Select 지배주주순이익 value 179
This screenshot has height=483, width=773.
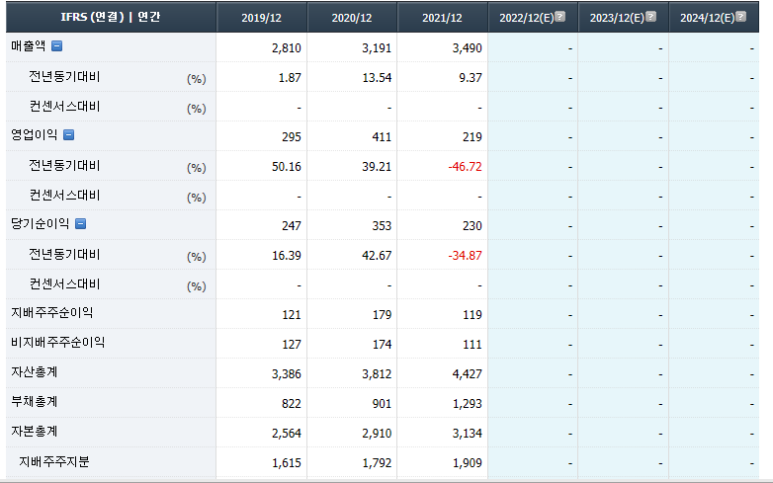coord(382,315)
